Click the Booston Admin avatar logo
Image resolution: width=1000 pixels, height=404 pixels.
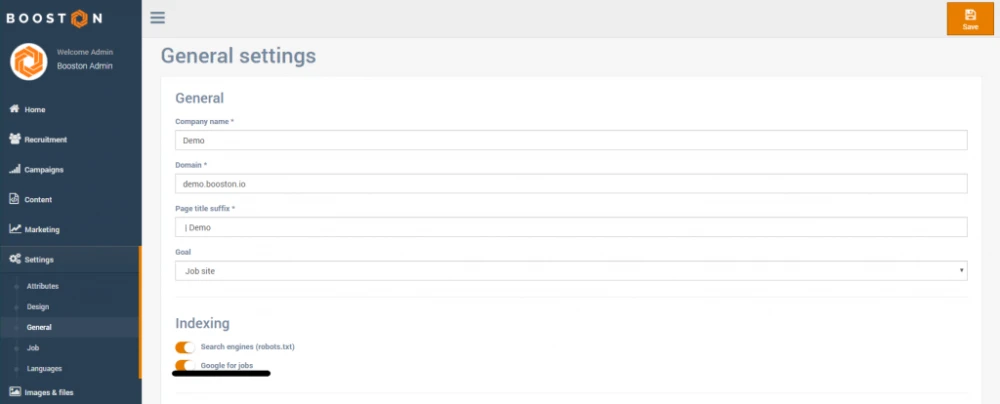click(x=29, y=62)
